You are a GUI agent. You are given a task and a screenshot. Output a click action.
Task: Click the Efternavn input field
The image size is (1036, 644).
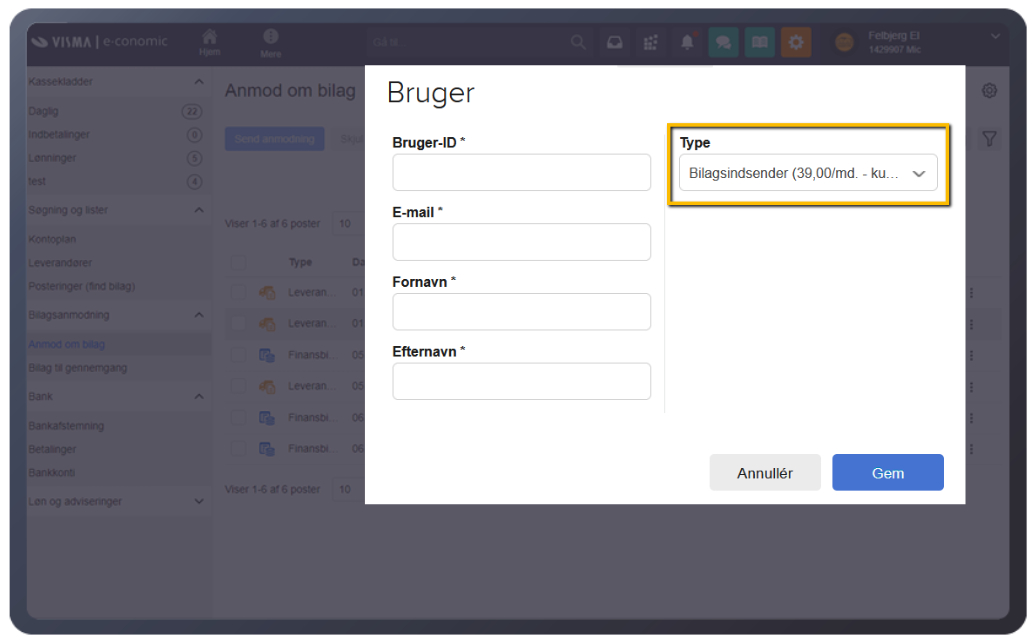pos(521,381)
